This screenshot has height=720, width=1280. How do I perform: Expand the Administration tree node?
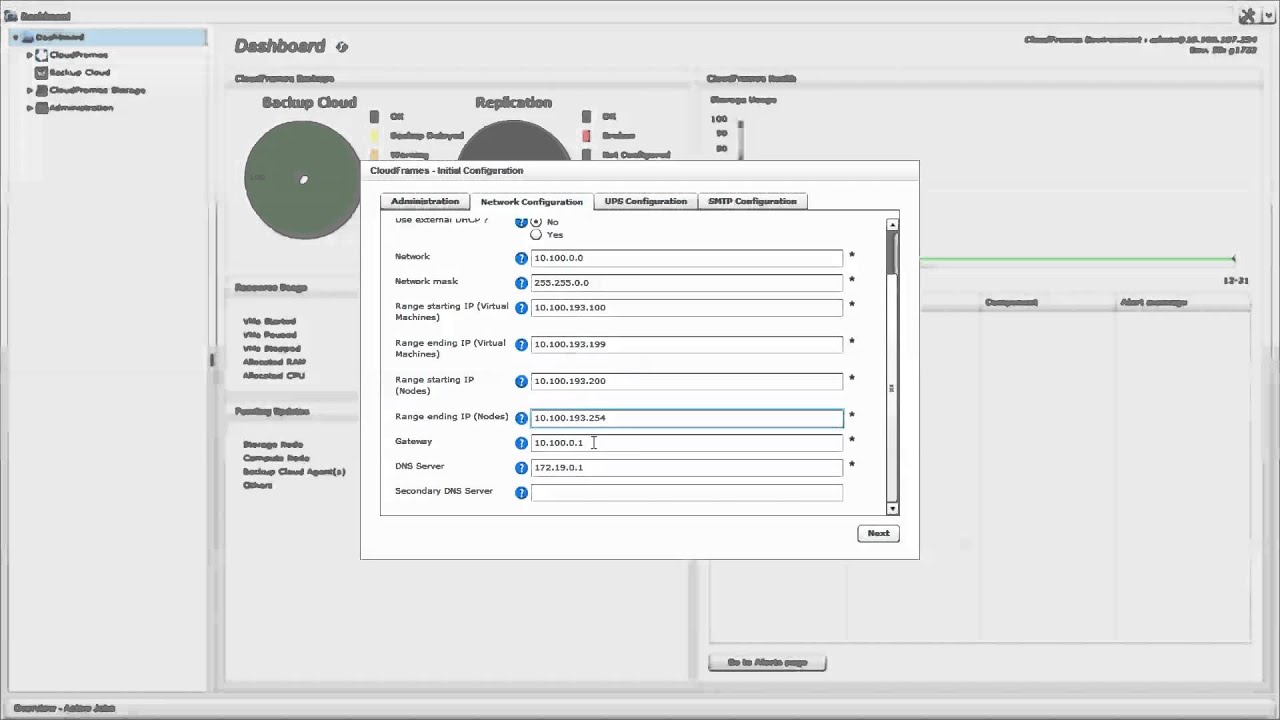click(29, 108)
